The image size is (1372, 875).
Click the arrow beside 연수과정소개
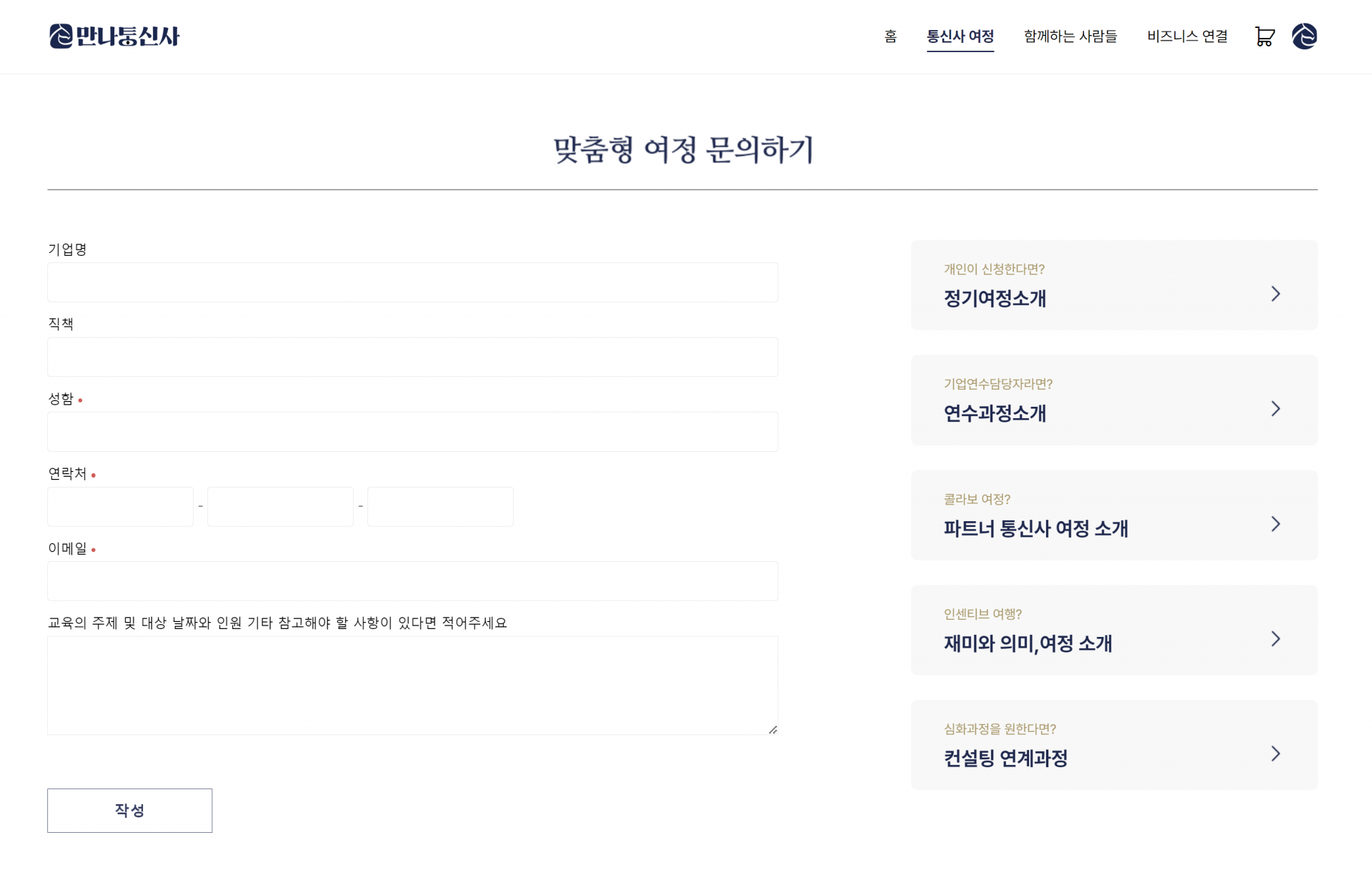click(1276, 409)
